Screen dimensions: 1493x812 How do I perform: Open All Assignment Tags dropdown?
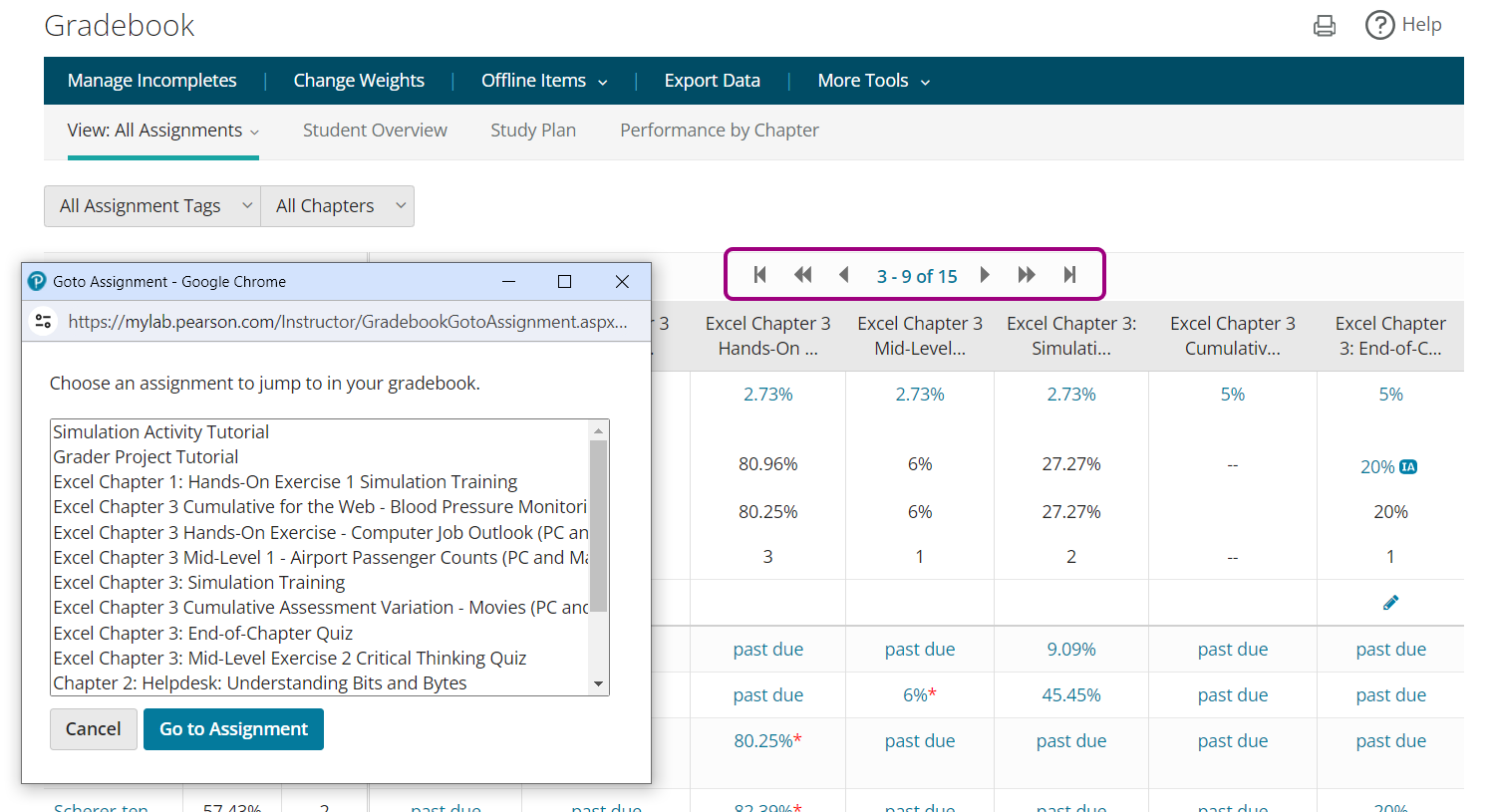(152, 206)
